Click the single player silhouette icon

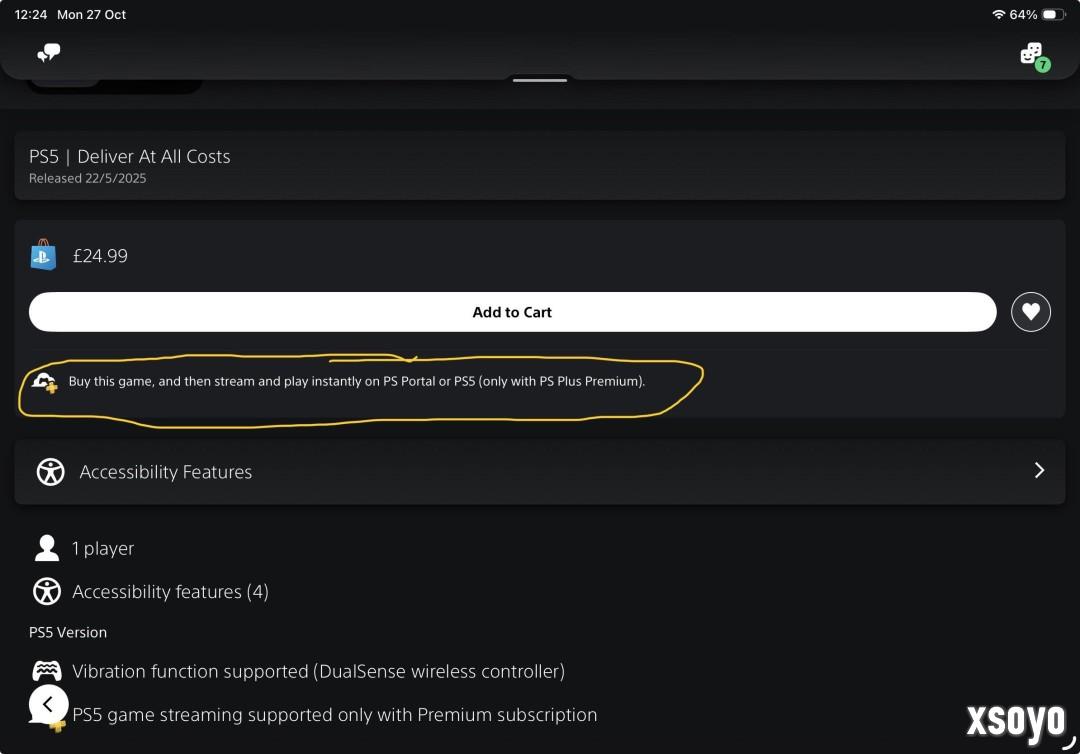[47, 548]
